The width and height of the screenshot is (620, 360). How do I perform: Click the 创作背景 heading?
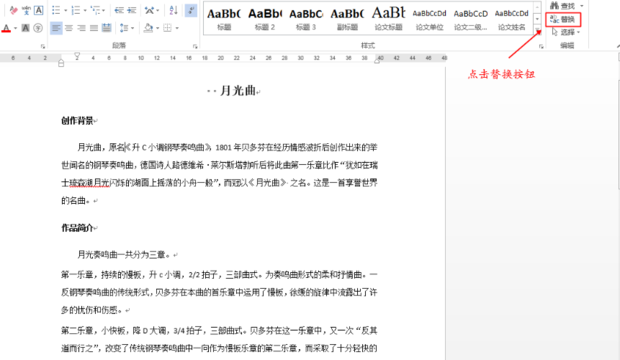coord(77,121)
